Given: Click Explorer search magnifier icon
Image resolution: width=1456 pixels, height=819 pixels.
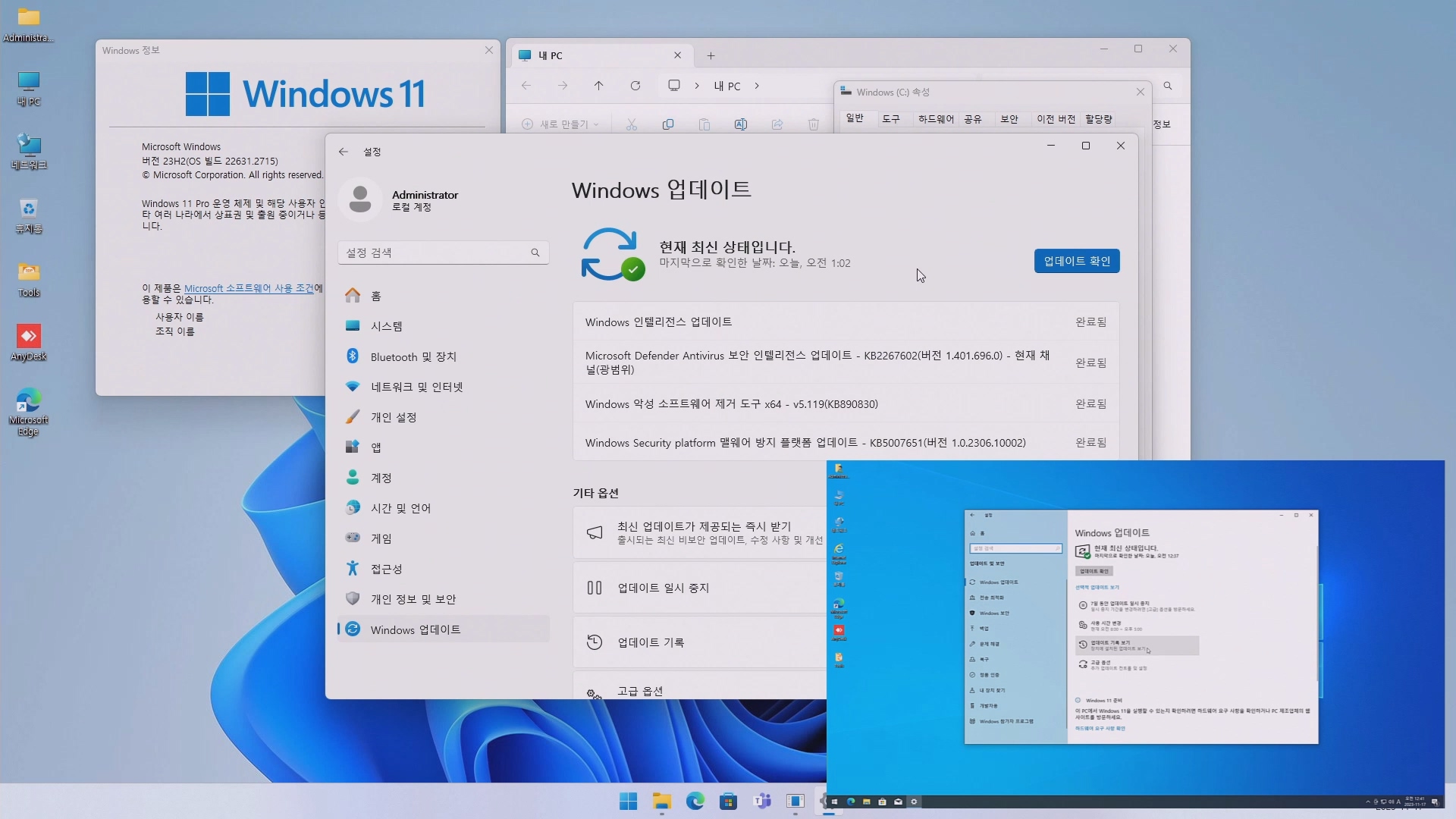Looking at the screenshot, I should click(1168, 86).
